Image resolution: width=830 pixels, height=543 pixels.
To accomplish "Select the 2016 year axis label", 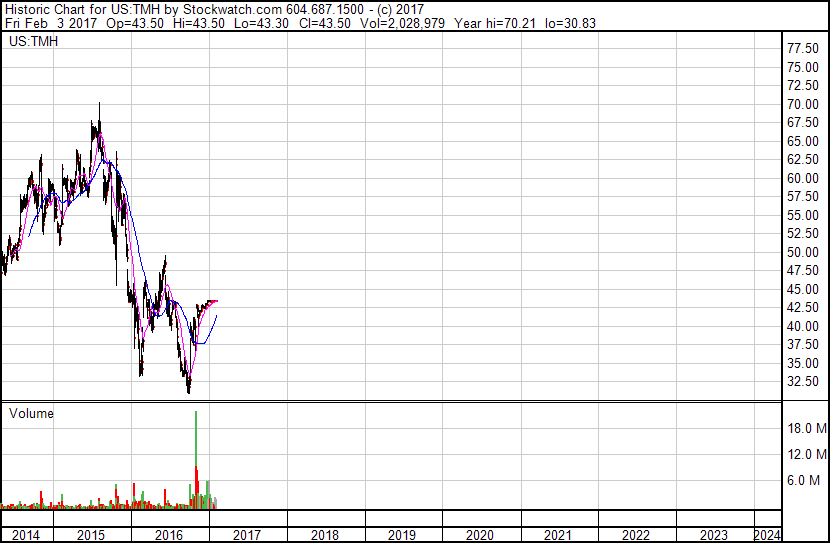I will (169, 535).
